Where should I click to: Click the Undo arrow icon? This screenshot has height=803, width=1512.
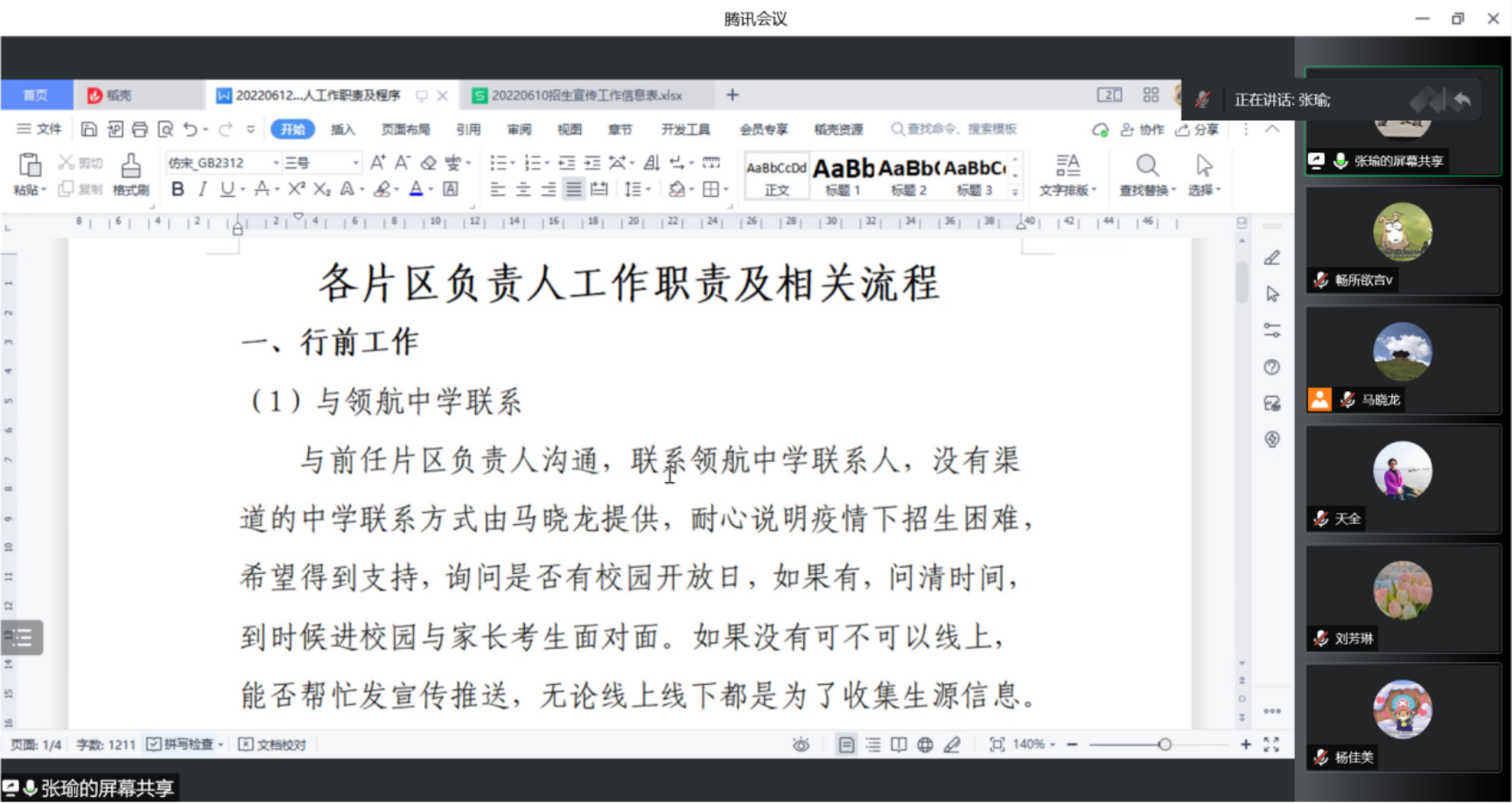tap(190, 129)
